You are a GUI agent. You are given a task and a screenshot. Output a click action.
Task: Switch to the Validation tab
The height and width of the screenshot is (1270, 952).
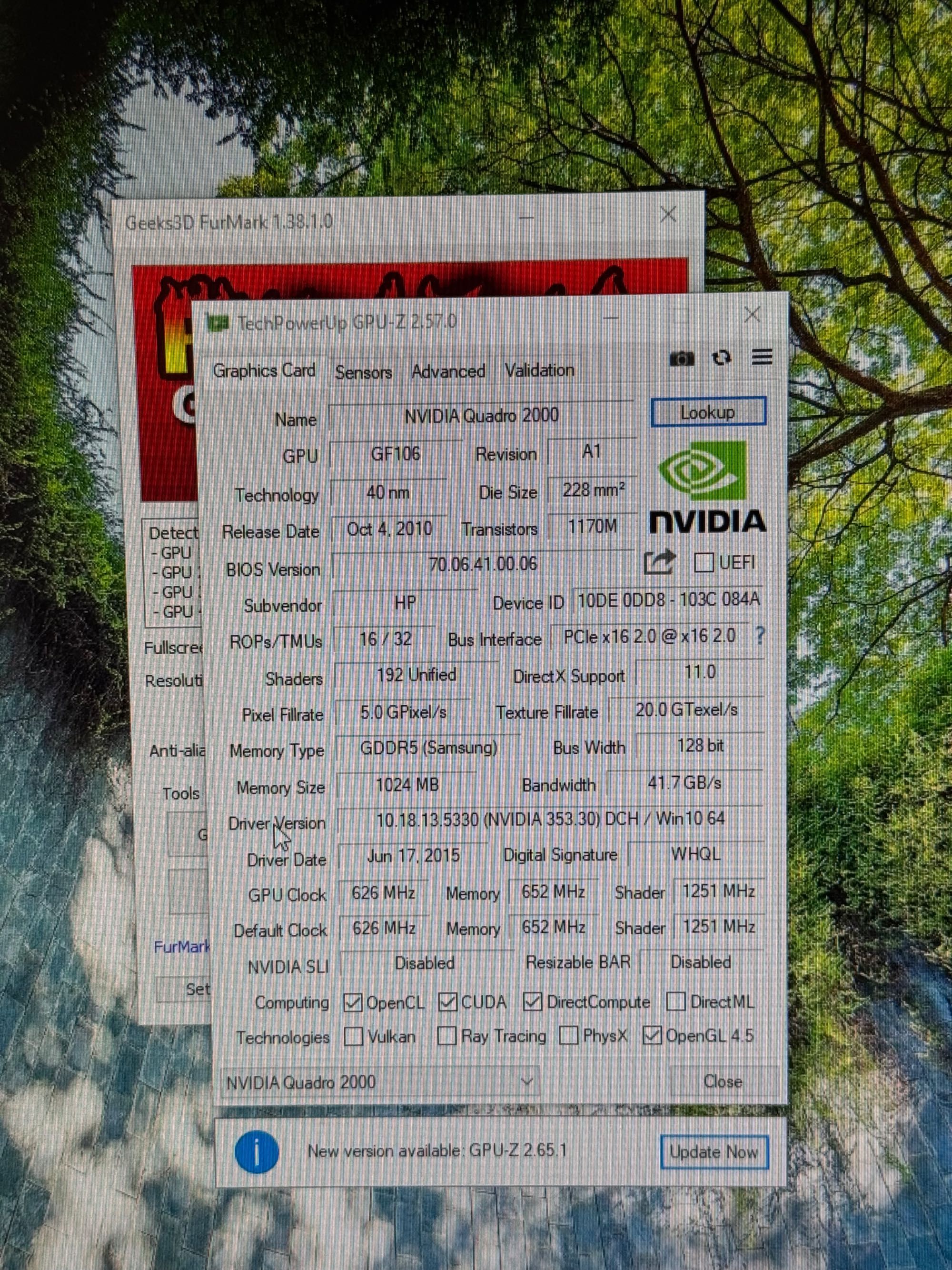(x=539, y=370)
